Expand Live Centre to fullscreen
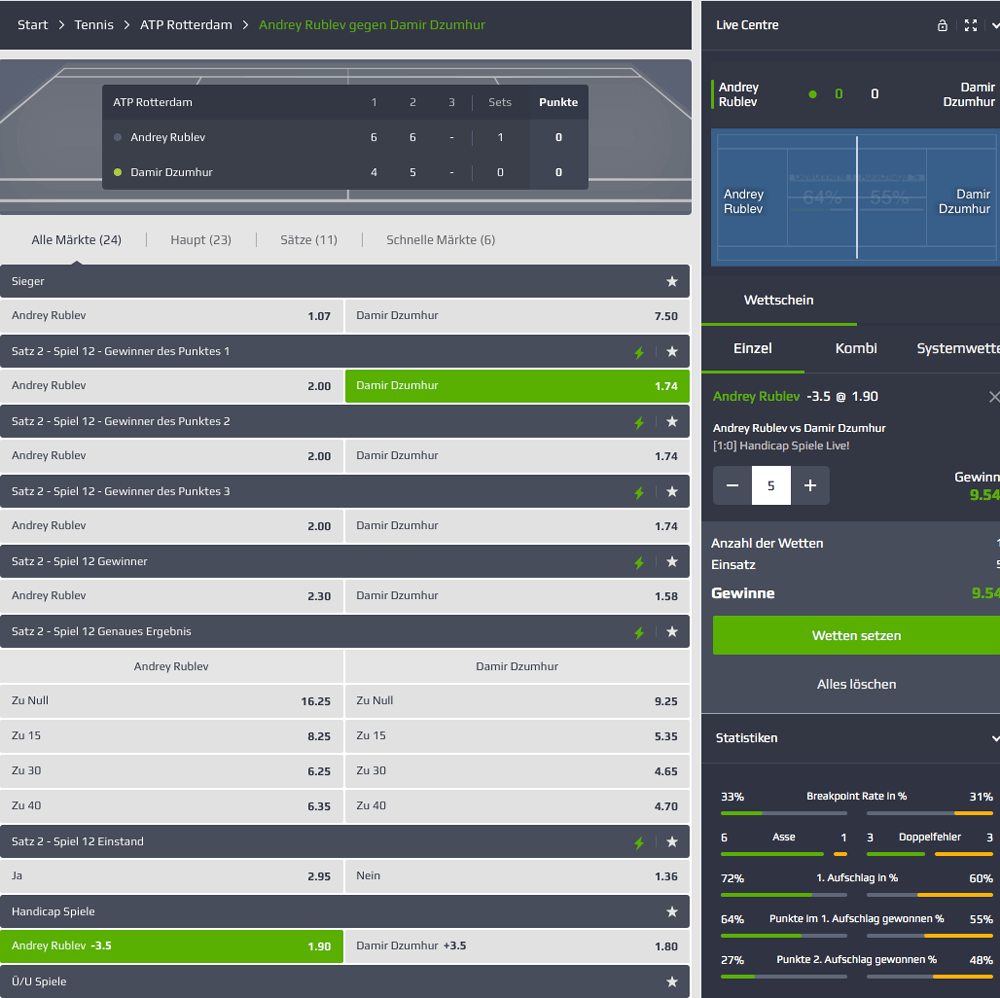 tap(971, 25)
